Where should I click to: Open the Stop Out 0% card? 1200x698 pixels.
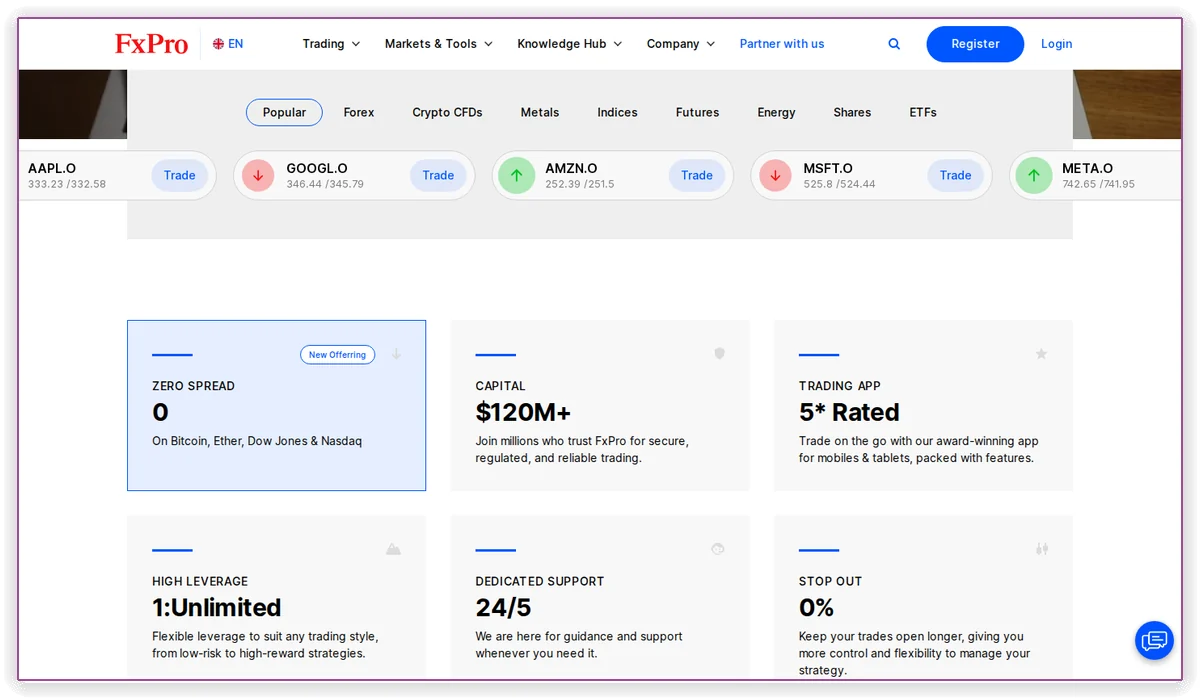[x=923, y=596]
